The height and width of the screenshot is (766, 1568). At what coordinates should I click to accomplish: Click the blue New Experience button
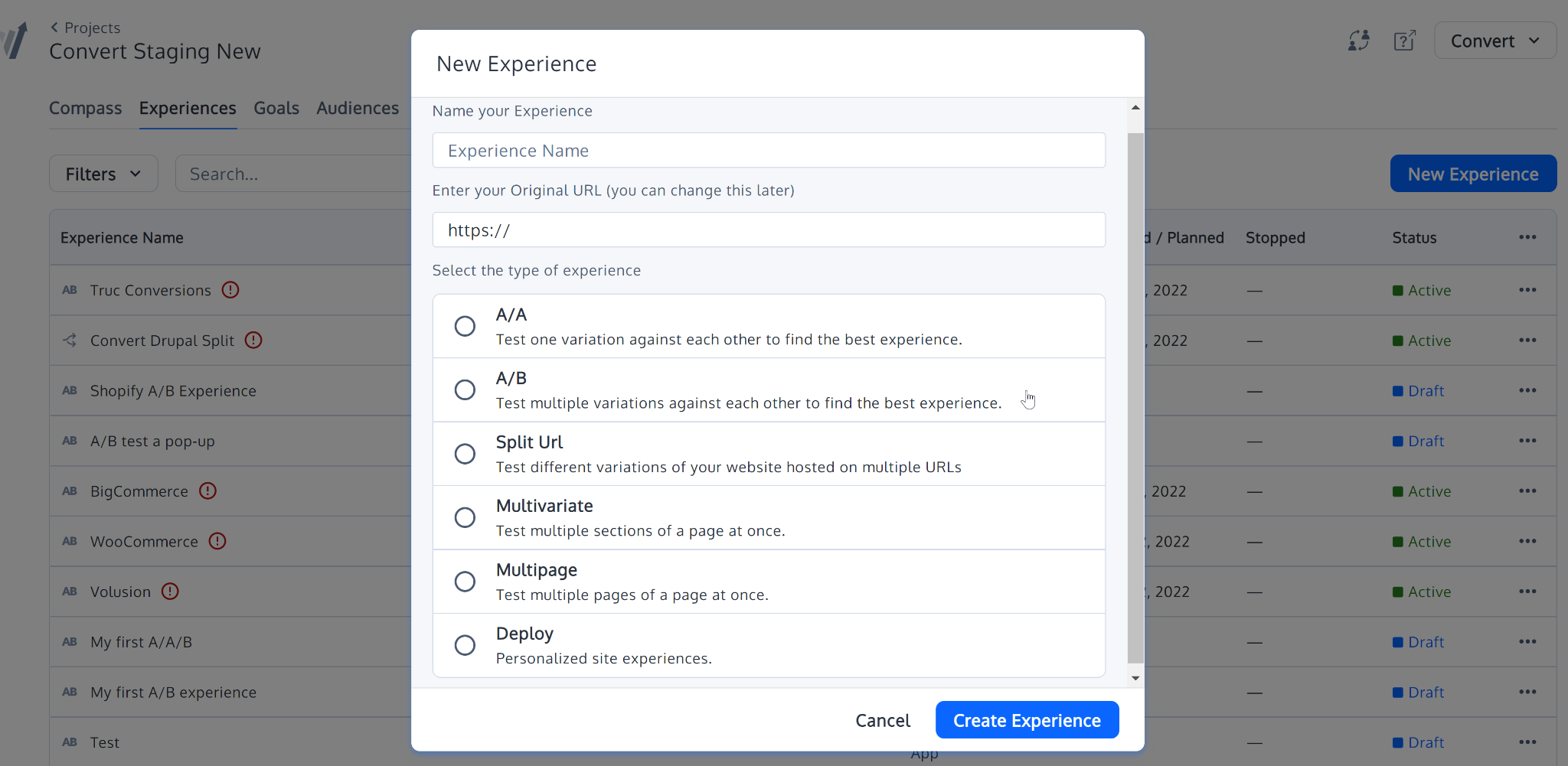click(x=1473, y=174)
